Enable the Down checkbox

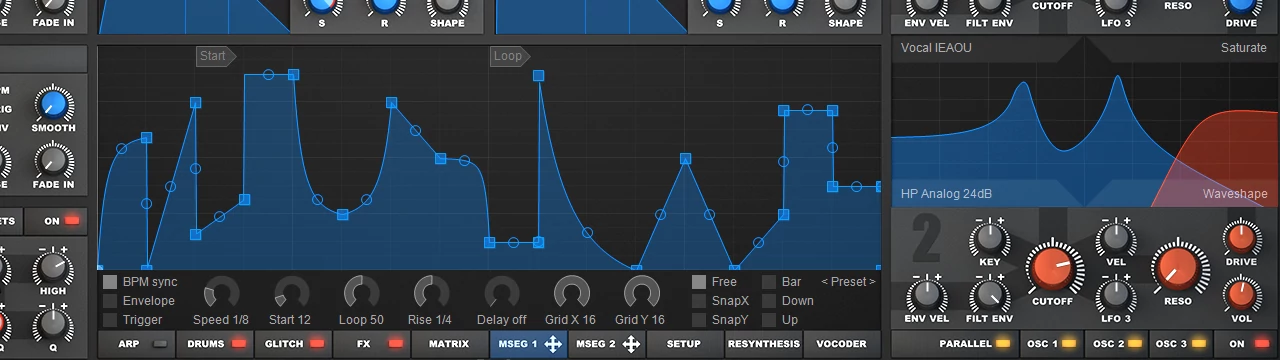click(769, 301)
